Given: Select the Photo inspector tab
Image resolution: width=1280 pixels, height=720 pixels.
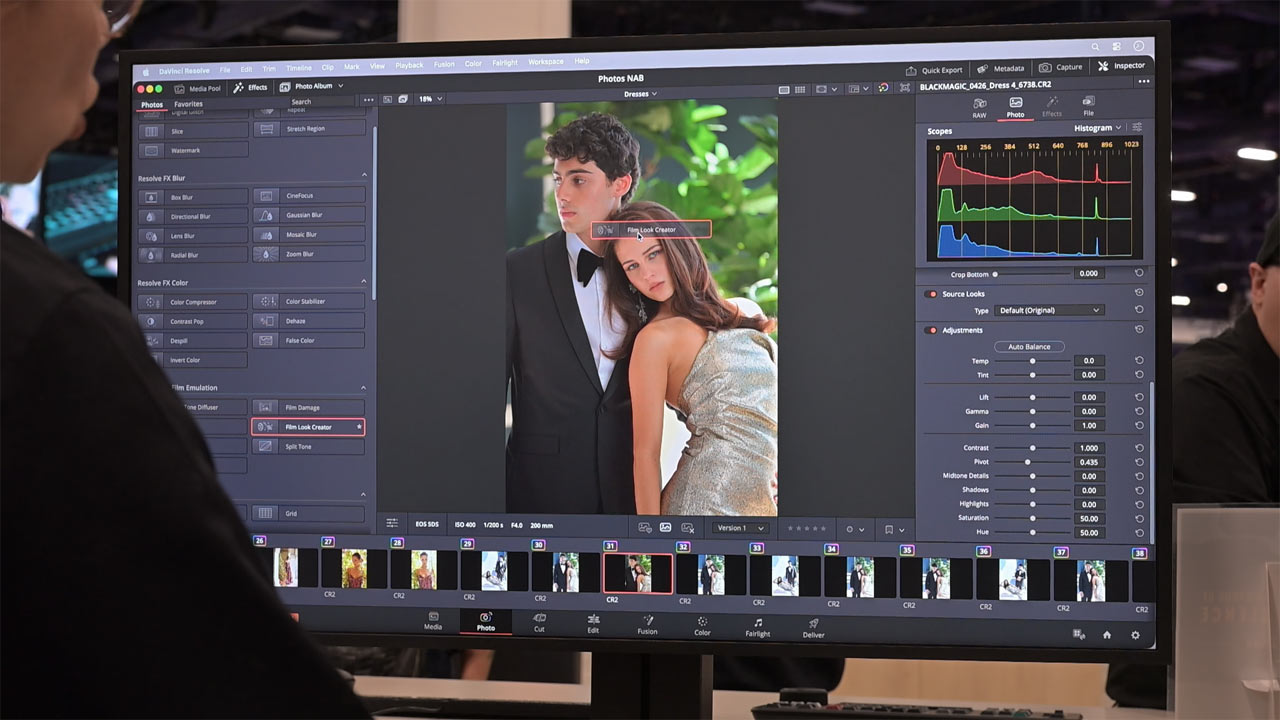Looking at the screenshot, I should tap(1015, 107).
